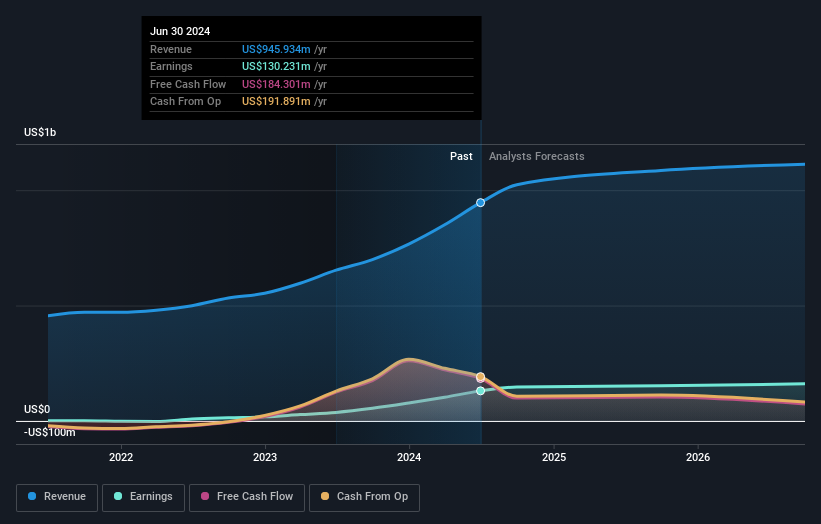Click the 2025 x-axis label

554,457
